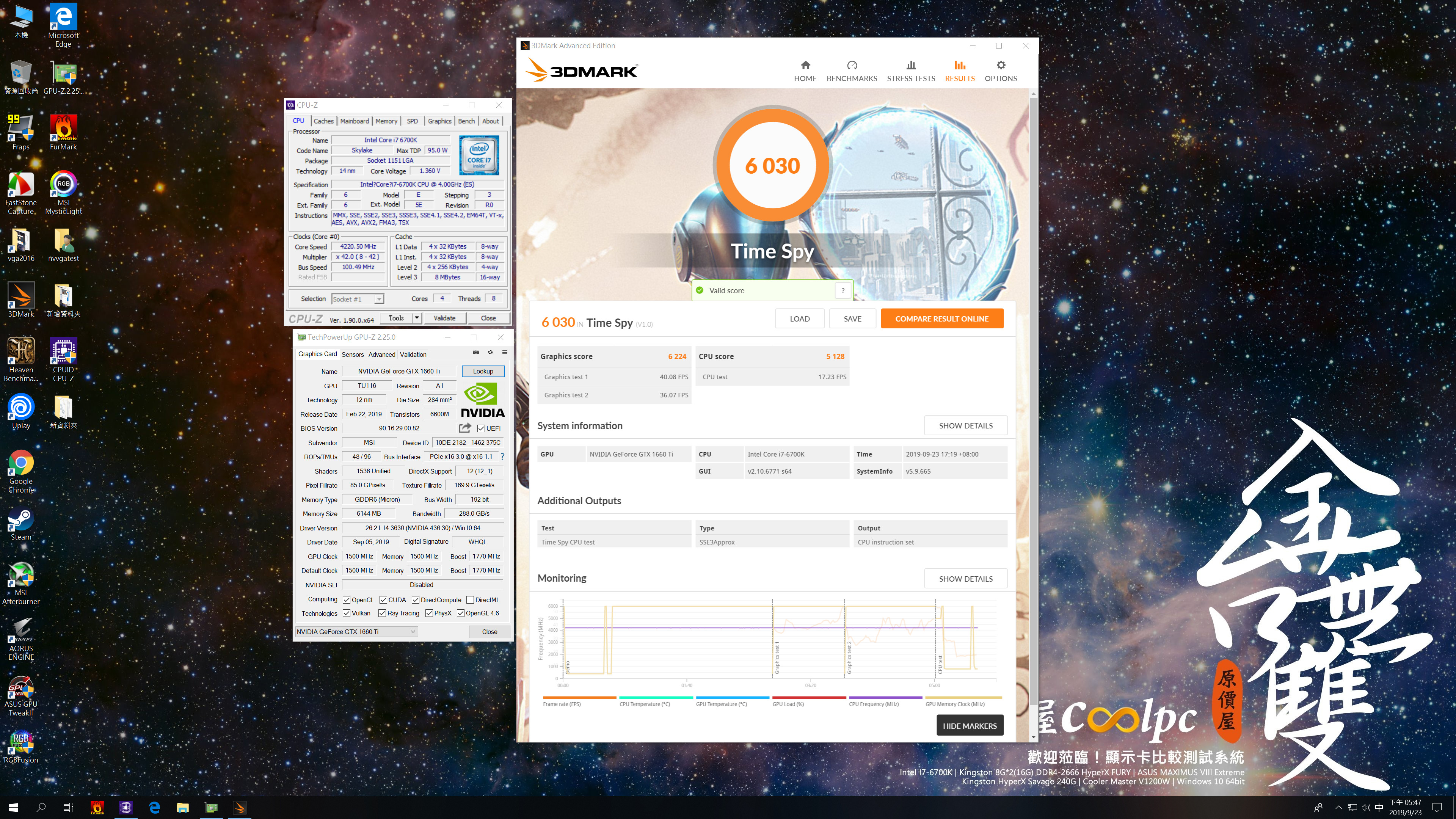Expand Valid score help question mark

tap(843, 290)
